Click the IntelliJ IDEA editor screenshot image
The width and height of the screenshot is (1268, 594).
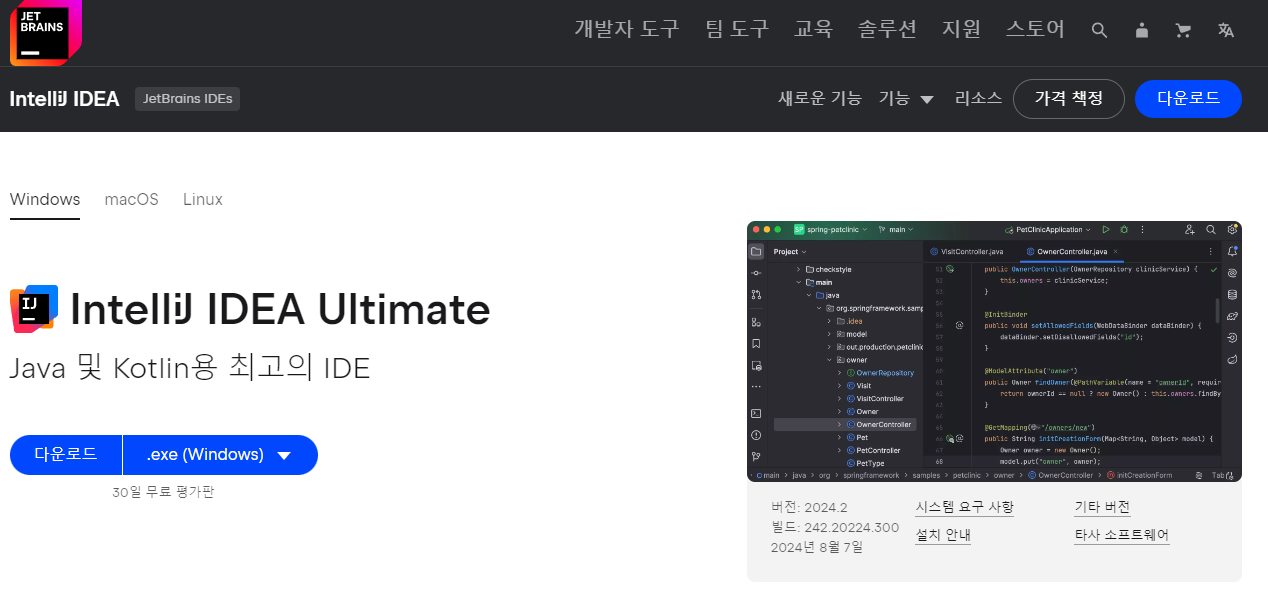[994, 351]
